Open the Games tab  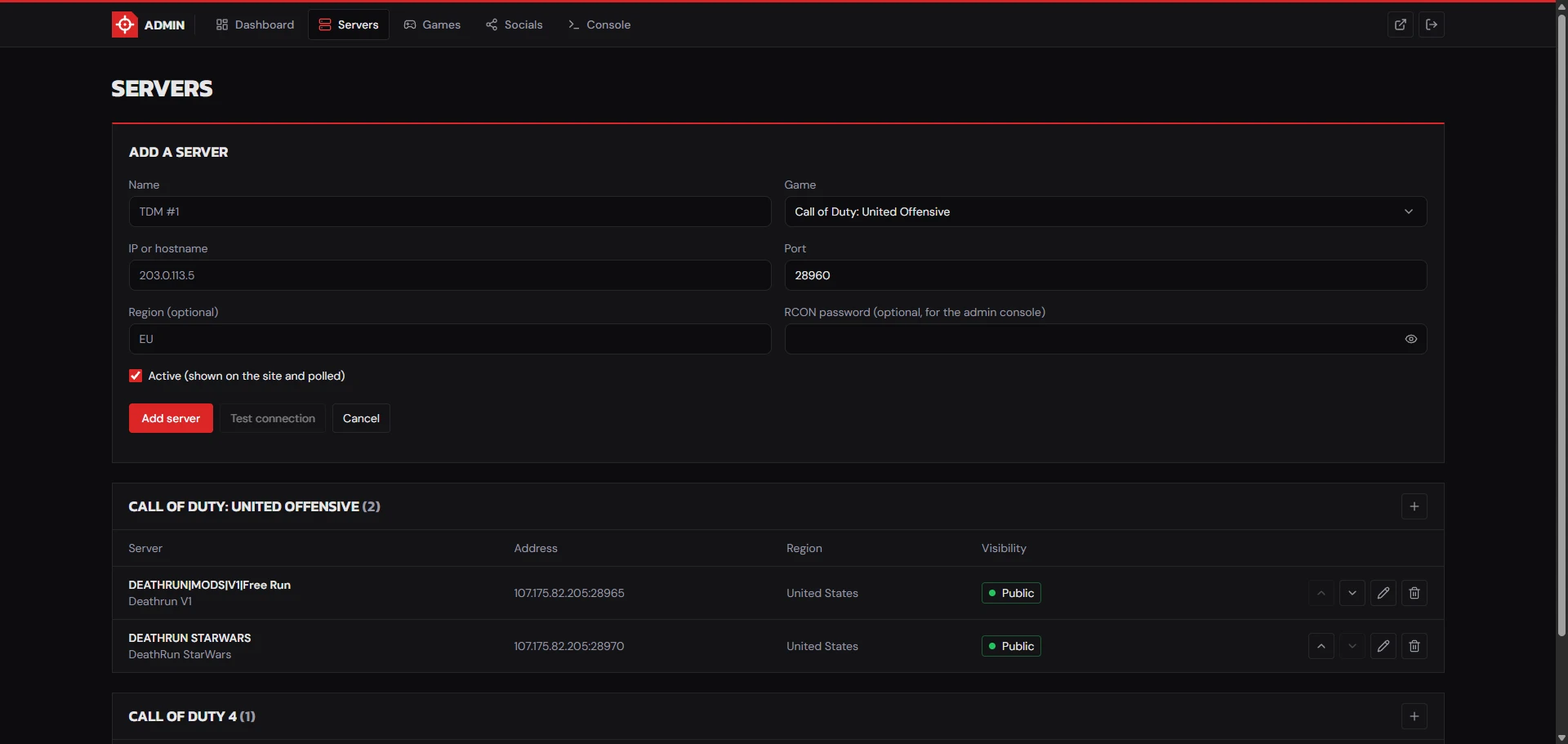(432, 25)
